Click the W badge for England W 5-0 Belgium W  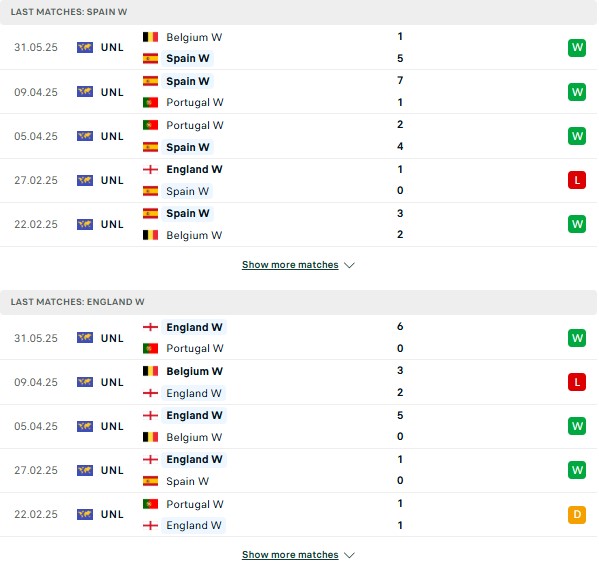[x=576, y=426]
